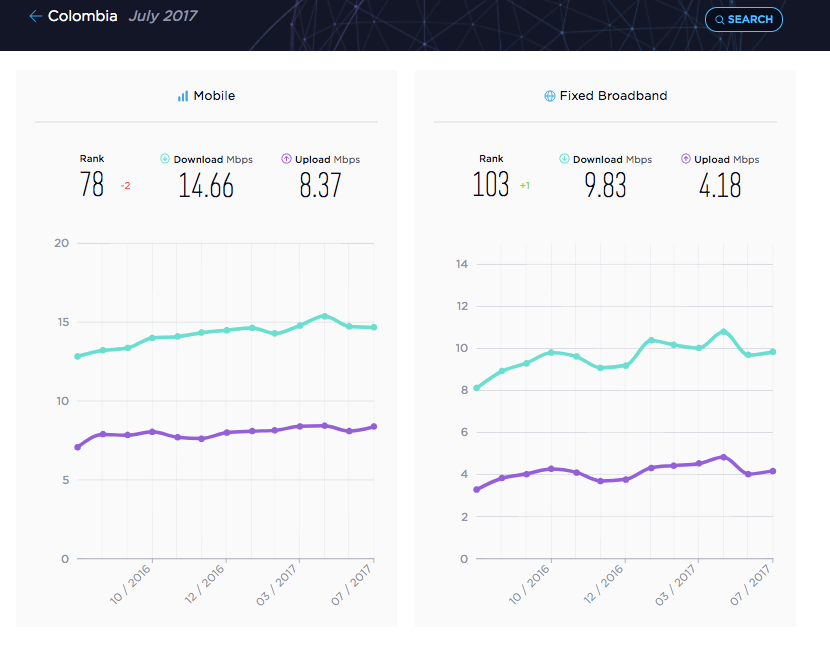Click the Colombia country title
Screen dimensions: 830x650
click(83, 16)
